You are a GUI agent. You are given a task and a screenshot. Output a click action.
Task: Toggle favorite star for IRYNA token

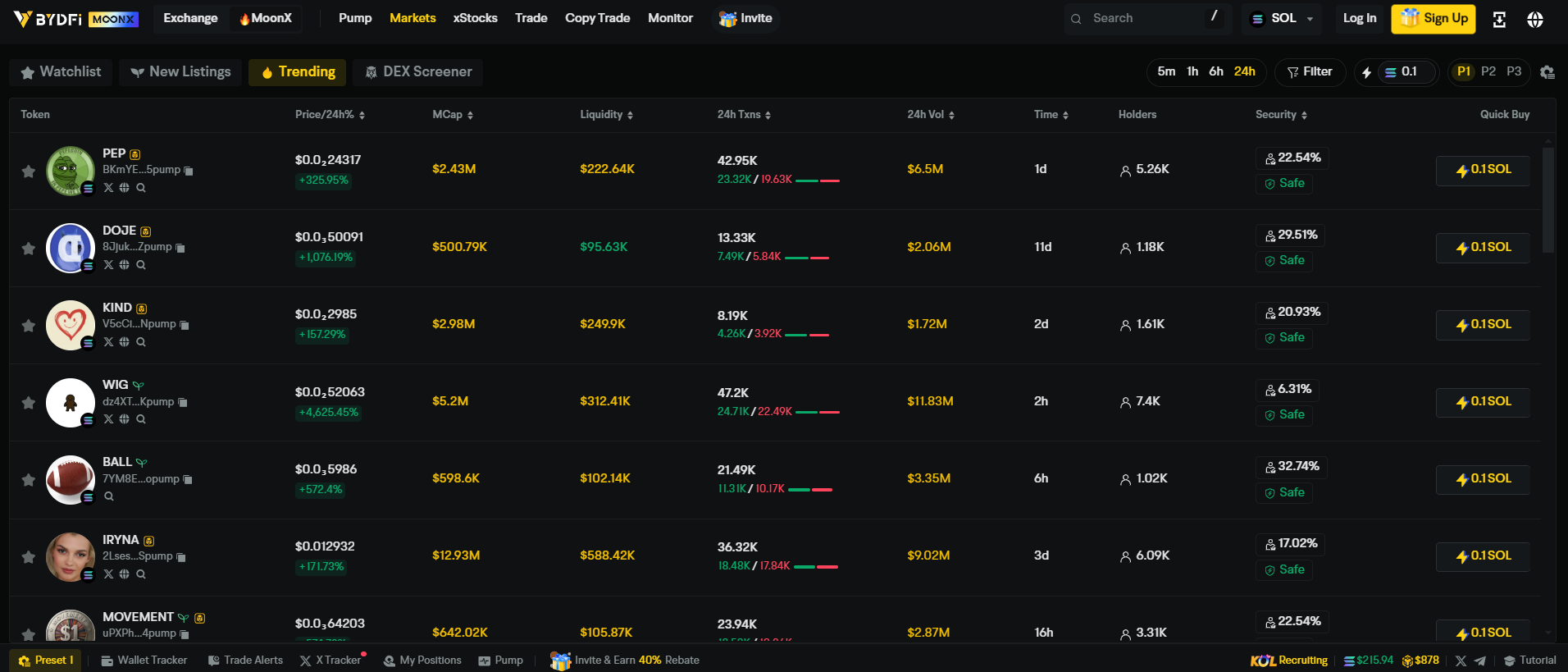(28, 557)
